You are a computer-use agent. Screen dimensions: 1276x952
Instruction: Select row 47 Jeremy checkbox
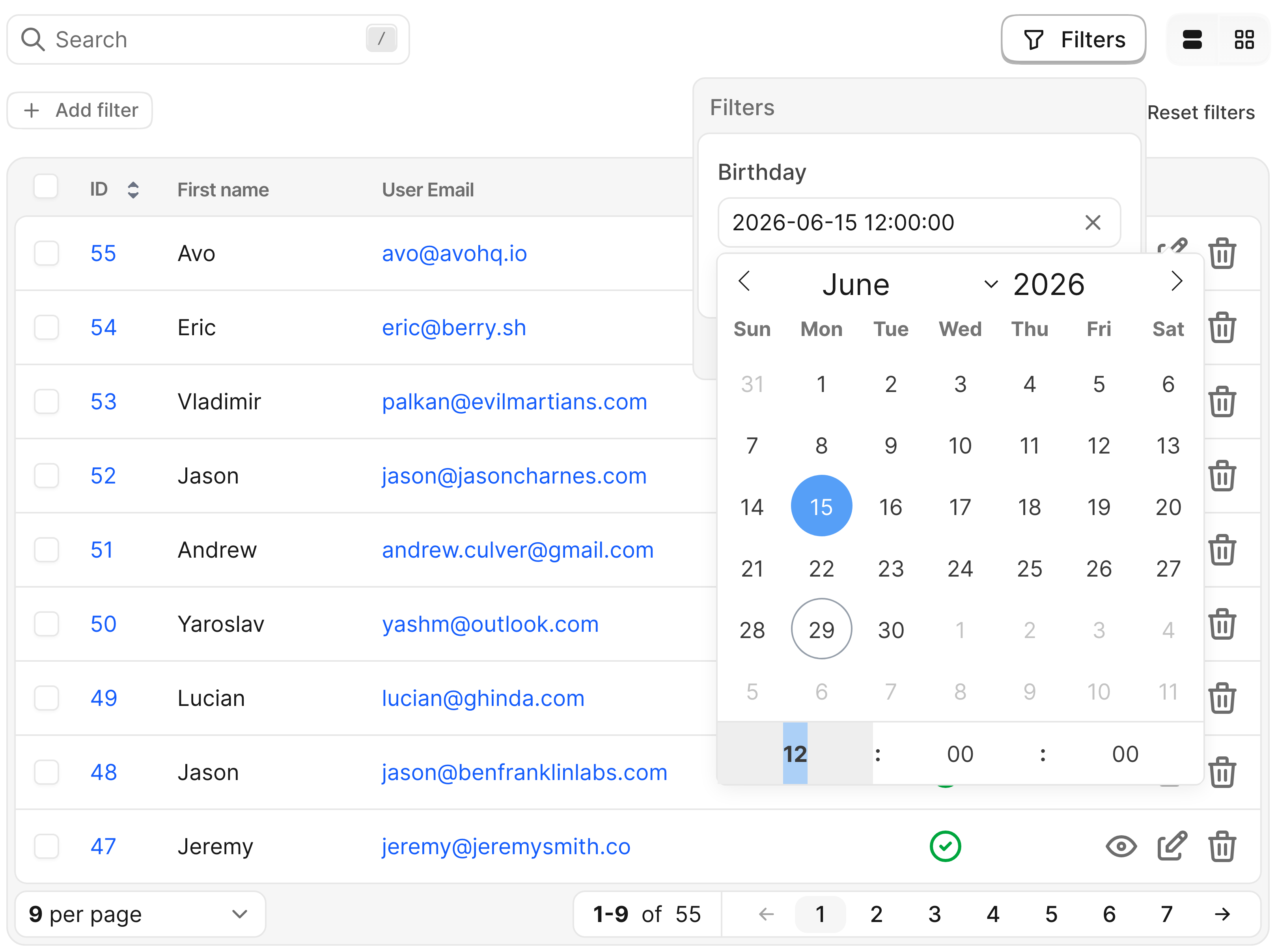click(46, 846)
